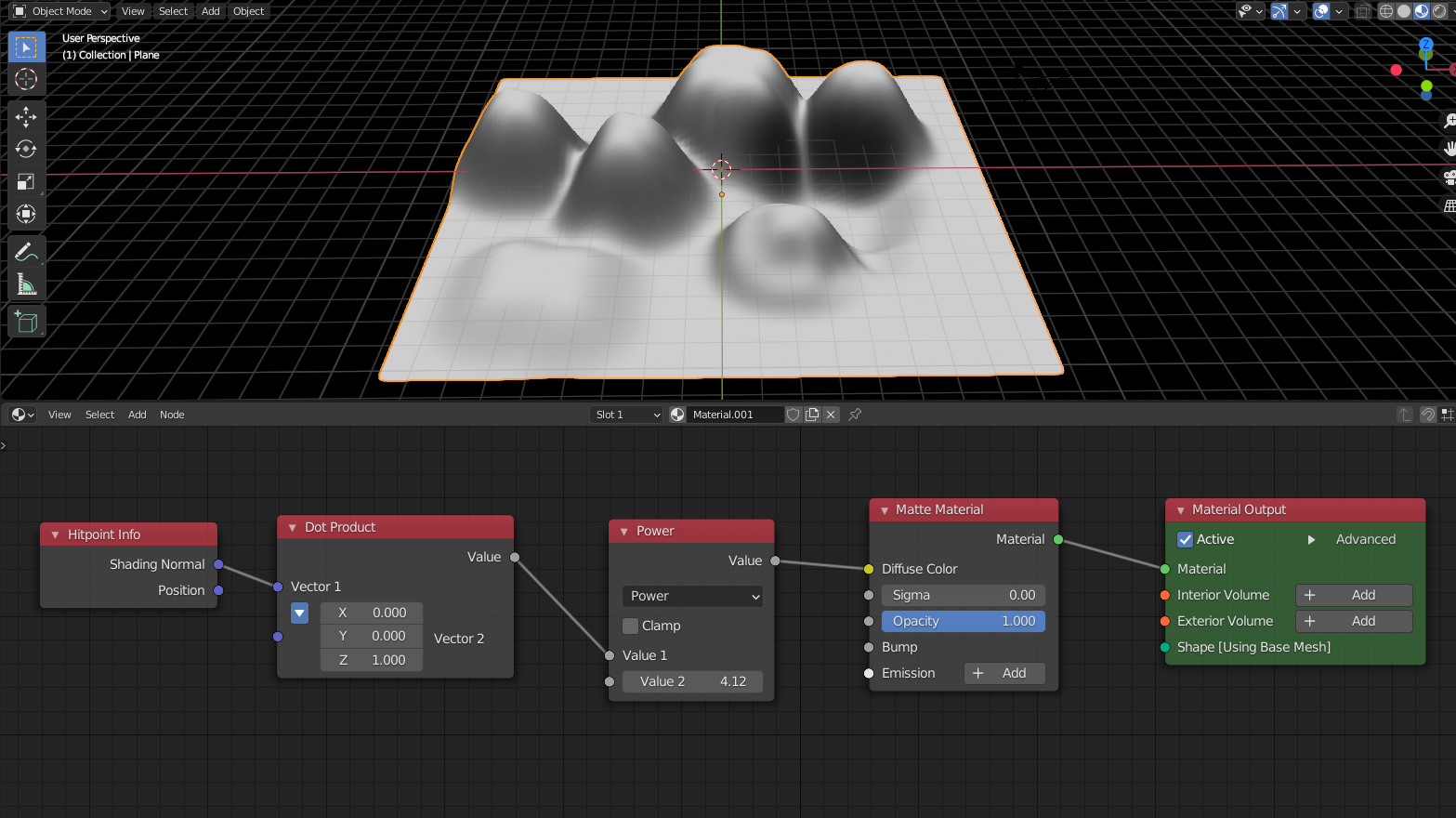Activate the Move tool
The image size is (1456, 818).
point(26,116)
